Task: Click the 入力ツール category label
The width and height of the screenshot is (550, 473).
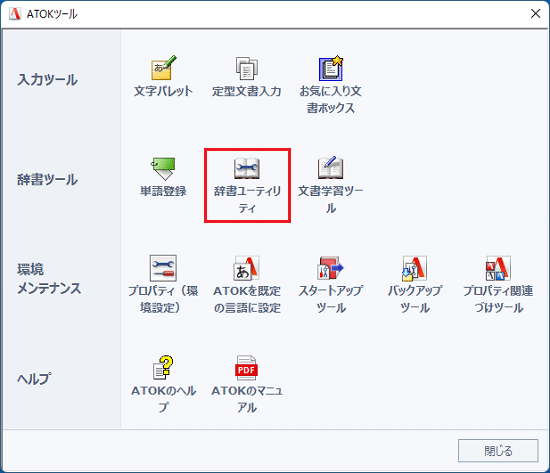Action: click(x=47, y=80)
